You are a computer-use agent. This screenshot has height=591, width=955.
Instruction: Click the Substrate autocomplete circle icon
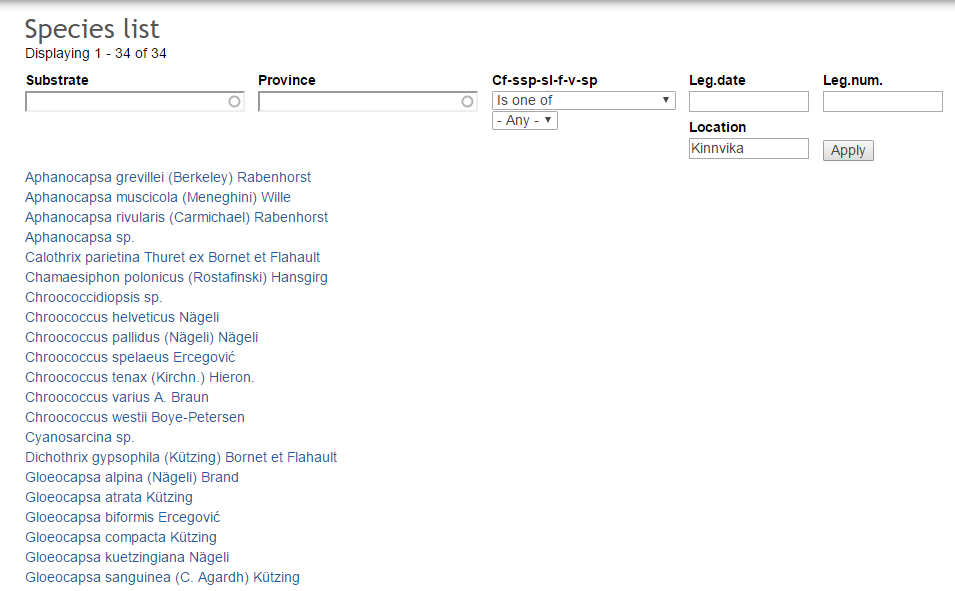pos(234,101)
